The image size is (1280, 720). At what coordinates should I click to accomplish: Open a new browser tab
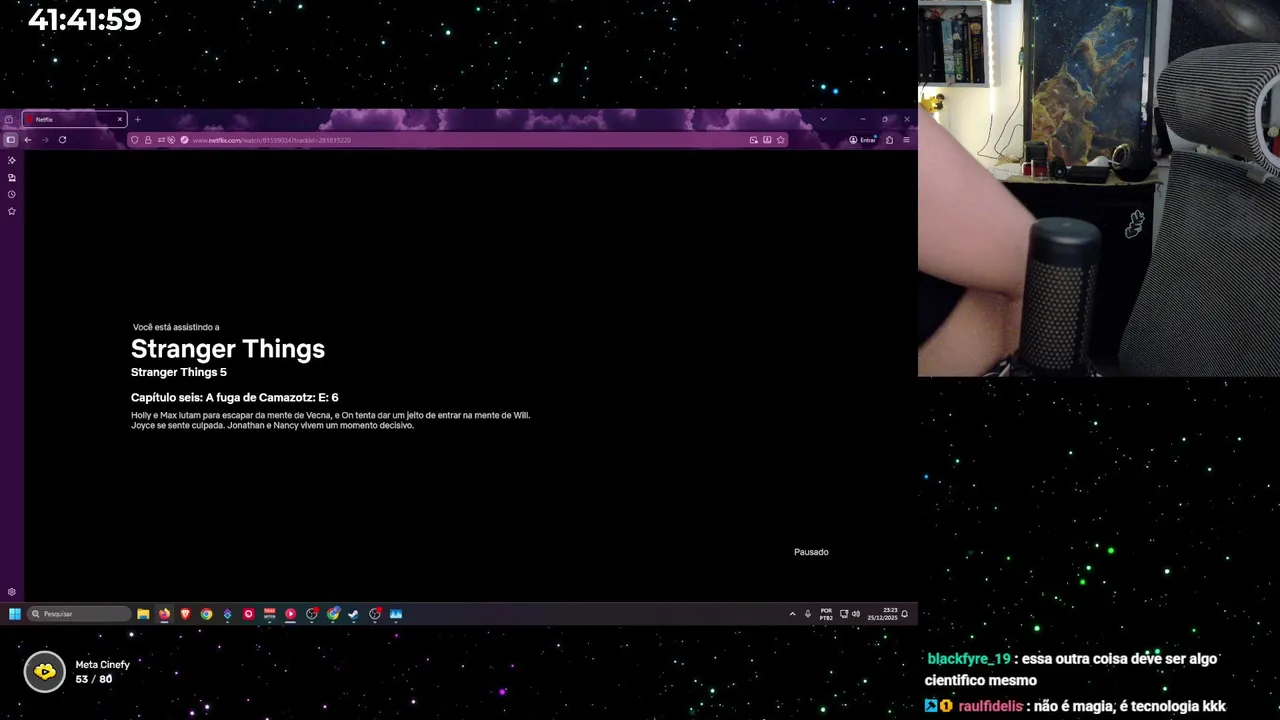coord(138,120)
